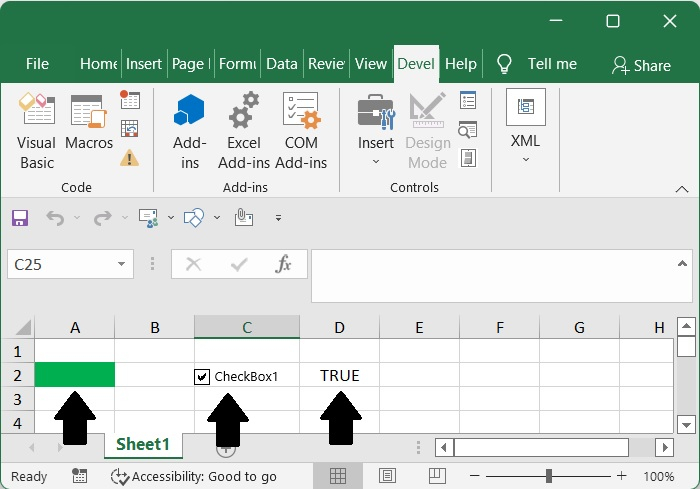Open Insert Function dialog
The image size is (700, 489).
pos(283,264)
